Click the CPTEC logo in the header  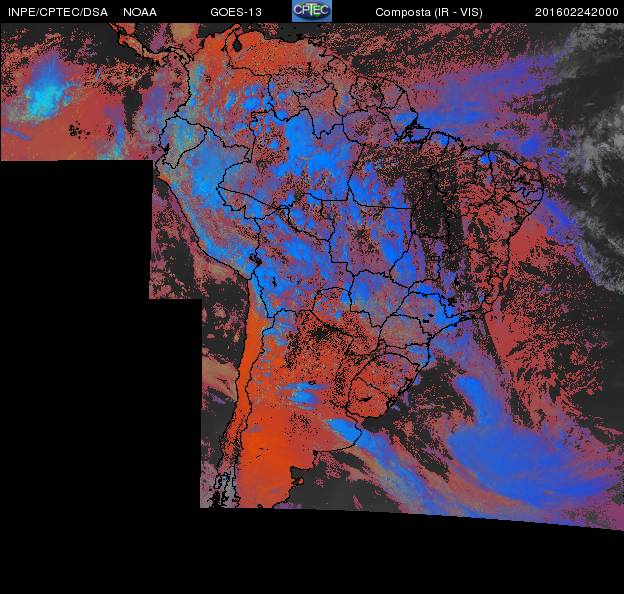(312, 11)
